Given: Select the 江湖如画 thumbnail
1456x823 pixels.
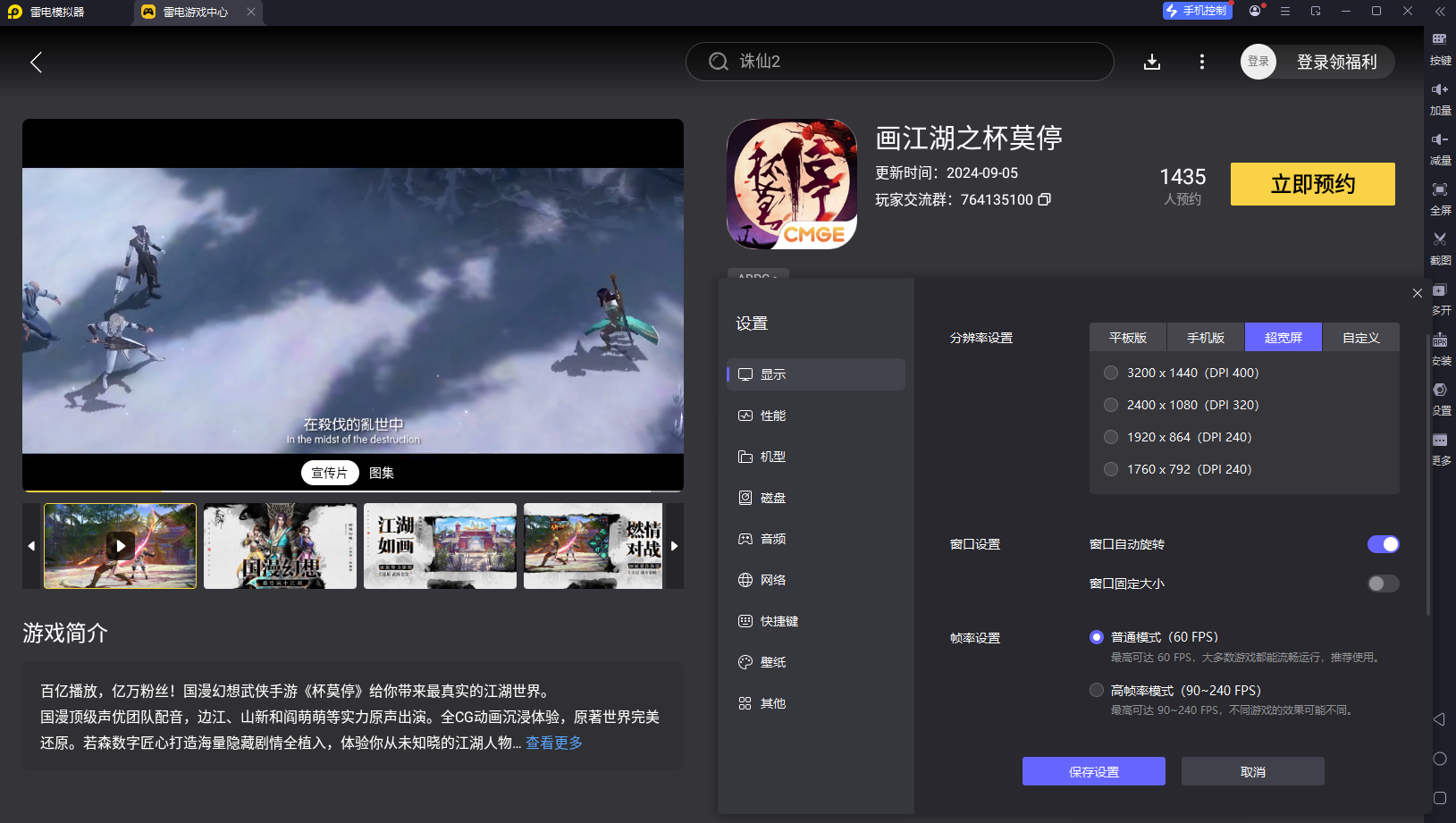Looking at the screenshot, I should click(x=440, y=545).
